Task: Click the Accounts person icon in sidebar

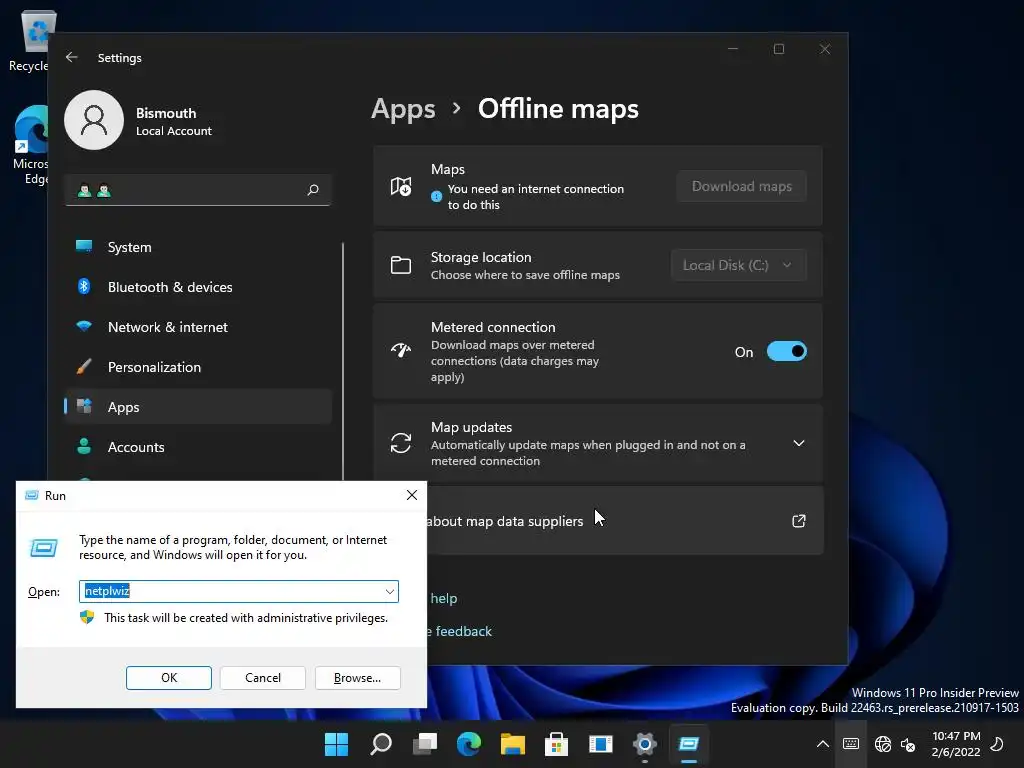Action: point(84,446)
